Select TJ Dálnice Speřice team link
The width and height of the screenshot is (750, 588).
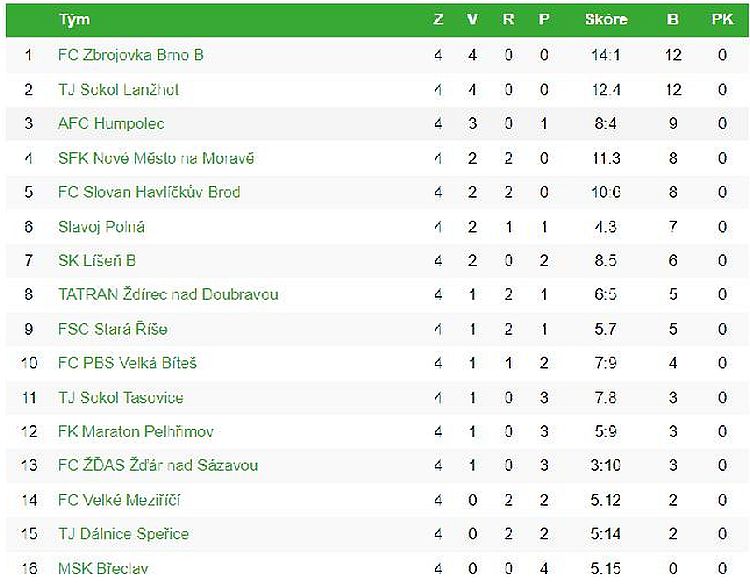(123, 533)
